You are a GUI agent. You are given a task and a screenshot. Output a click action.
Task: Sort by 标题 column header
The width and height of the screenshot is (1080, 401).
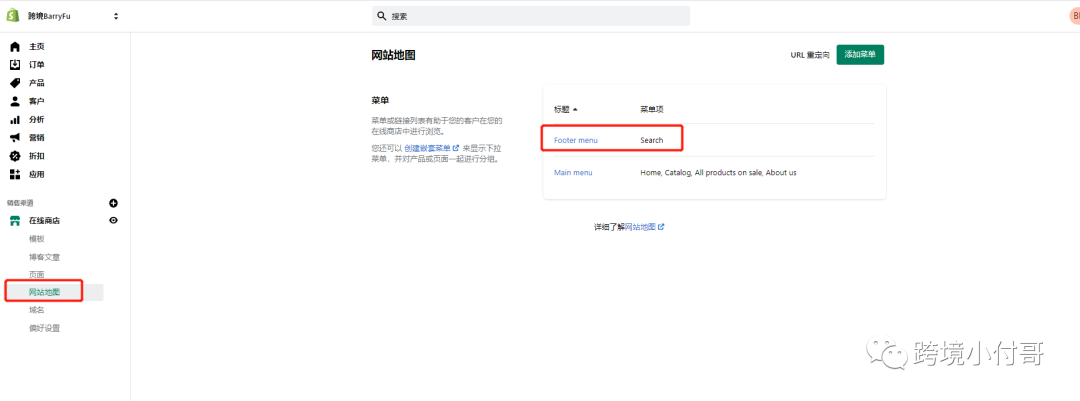pyautogui.click(x=566, y=110)
